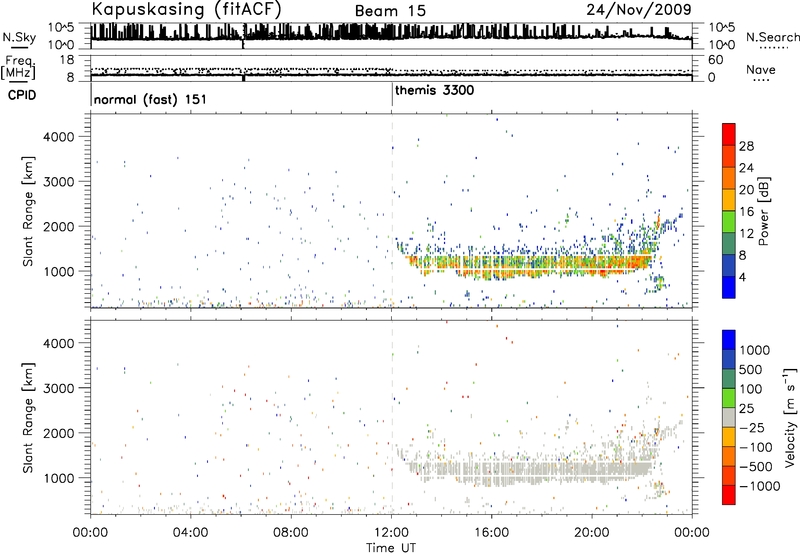This screenshot has width=800, height=554.
Task: Click the 'Freq. [MHz]' axis label
Action: tap(18, 68)
